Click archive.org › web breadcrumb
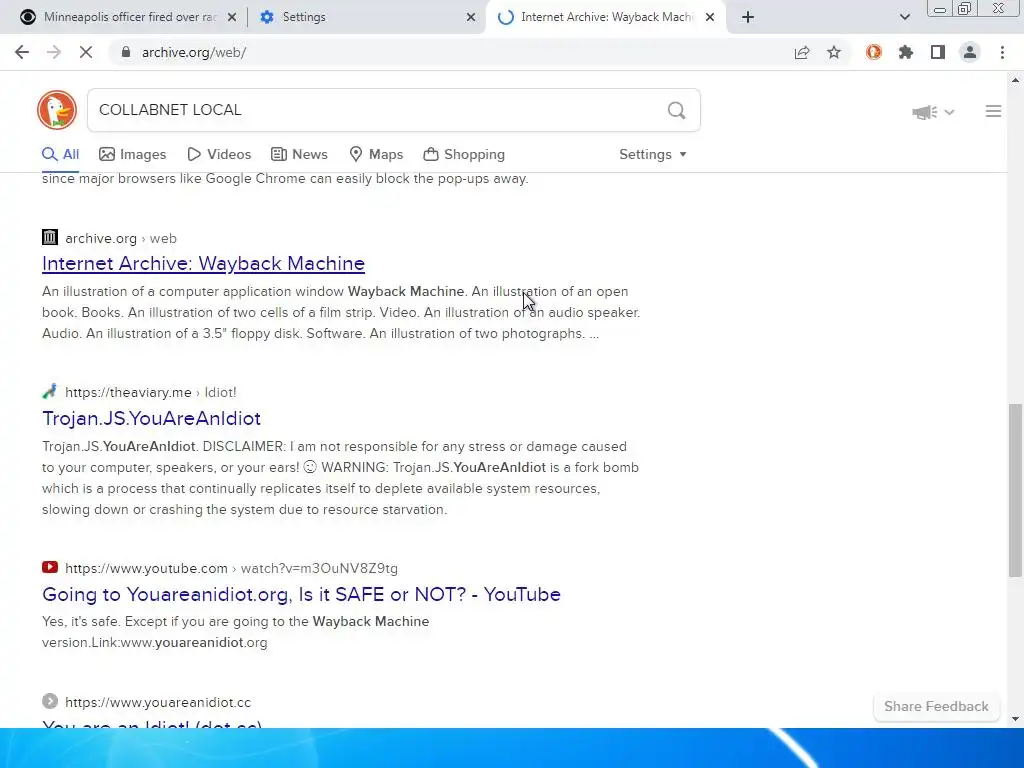Viewport: 1024px width, 768px height. [x=121, y=238]
